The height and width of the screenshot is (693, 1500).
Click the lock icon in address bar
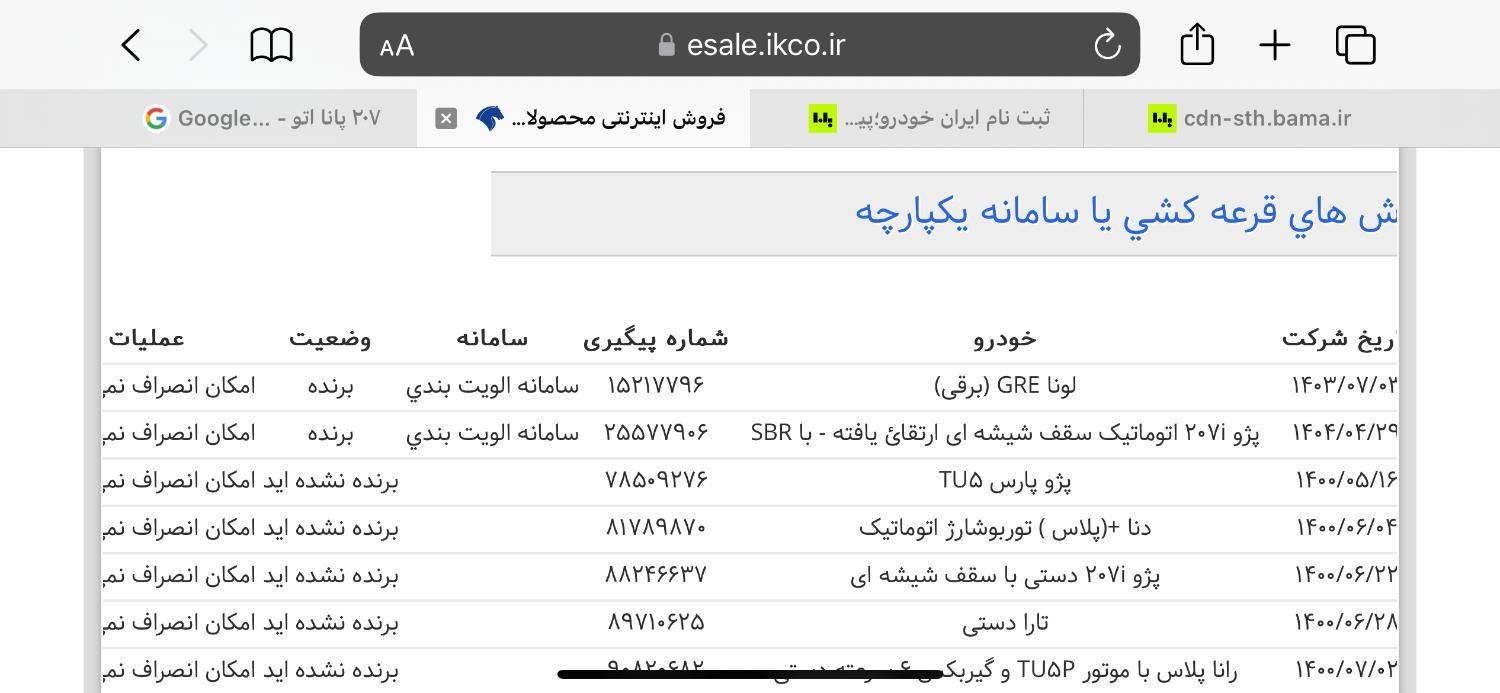pos(667,45)
